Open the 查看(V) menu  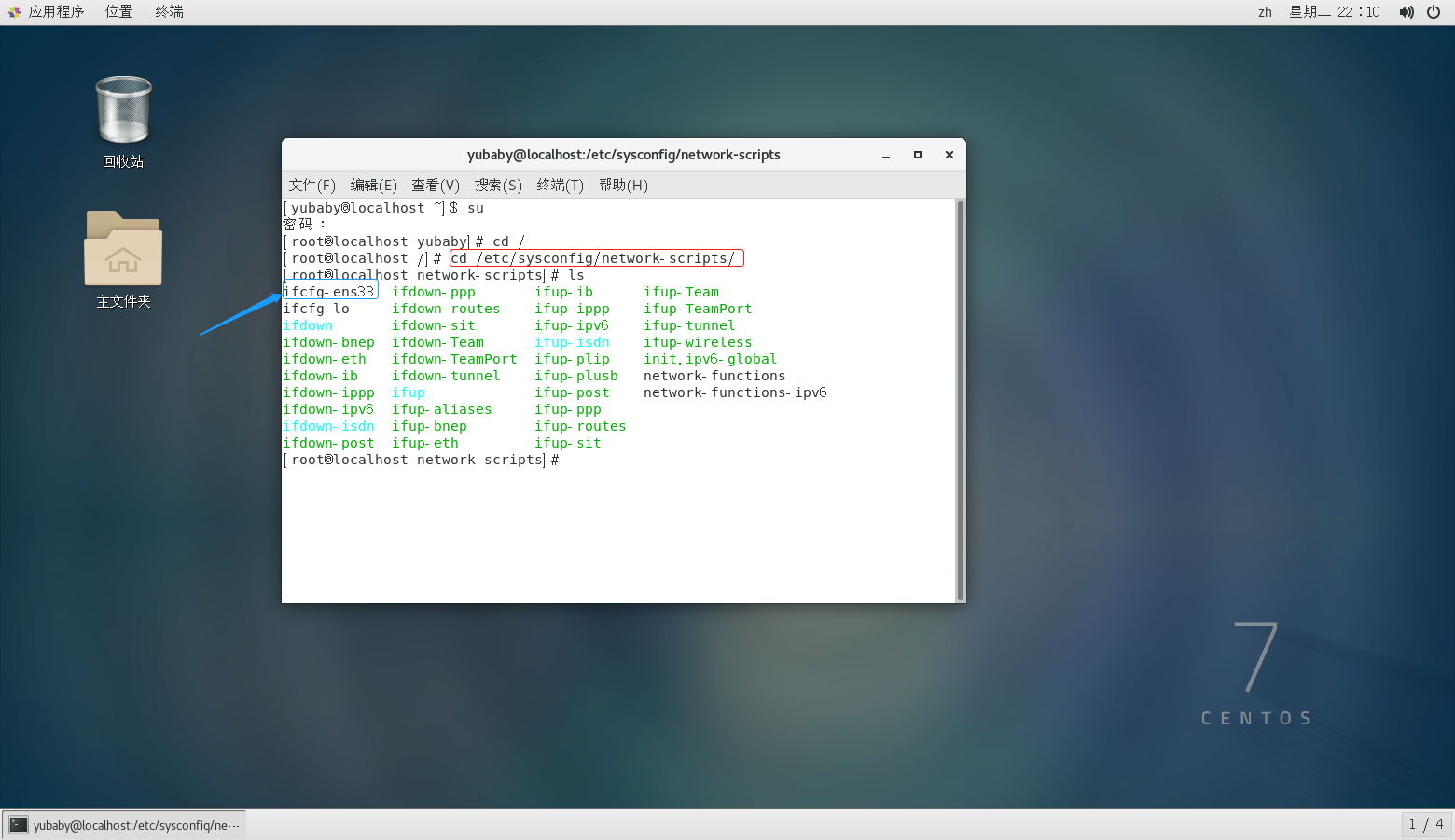[436, 185]
